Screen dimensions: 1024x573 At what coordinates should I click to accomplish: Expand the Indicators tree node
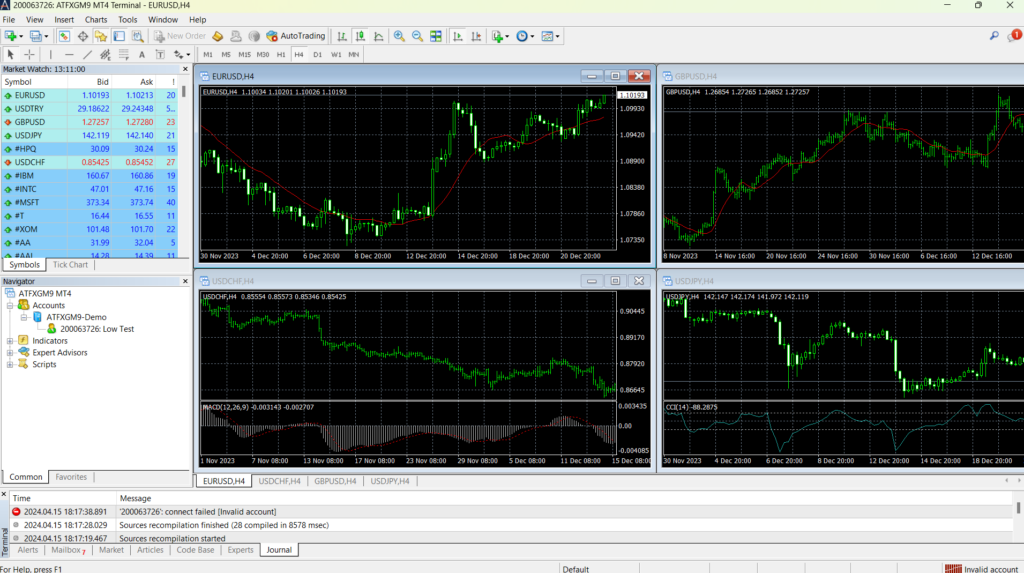10,340
